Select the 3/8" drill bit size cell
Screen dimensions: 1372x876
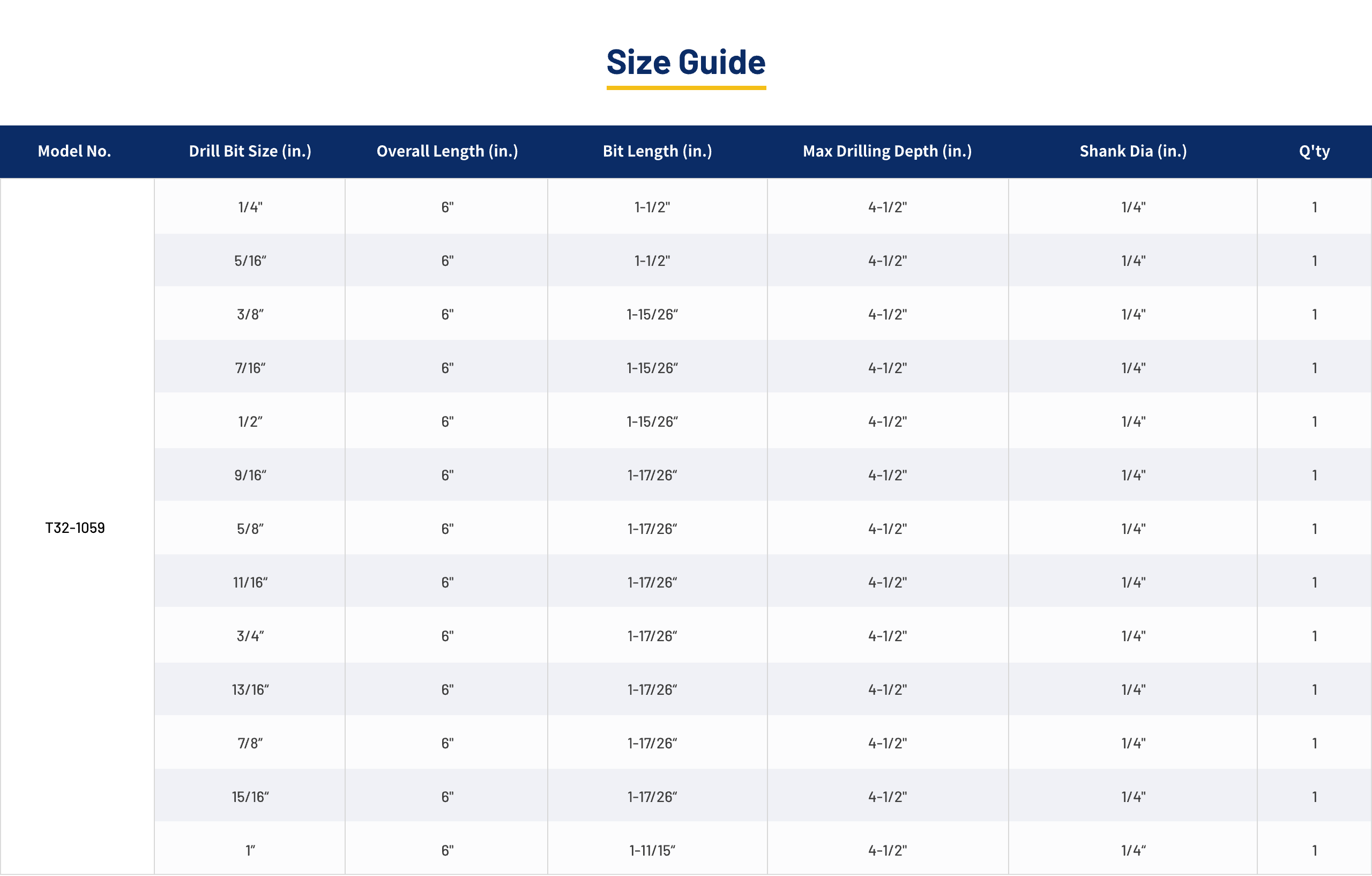250,315
